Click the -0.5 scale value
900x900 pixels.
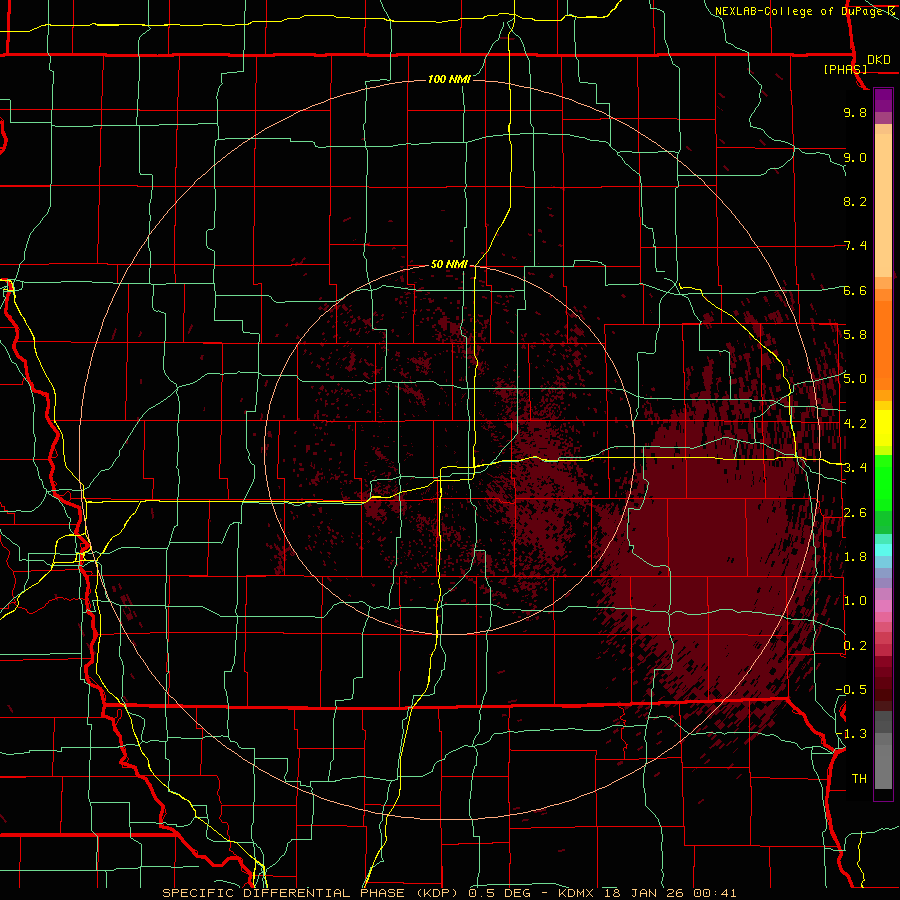[851, 690]
